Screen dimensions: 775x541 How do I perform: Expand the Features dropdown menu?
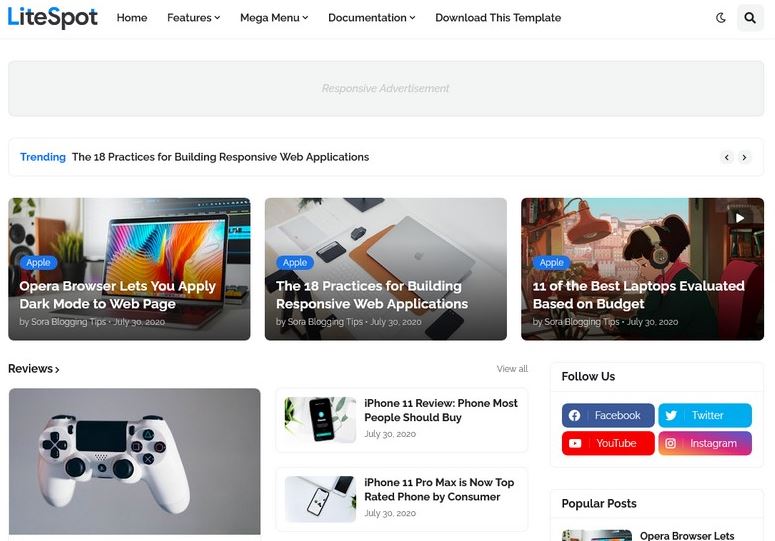(193, 18)
